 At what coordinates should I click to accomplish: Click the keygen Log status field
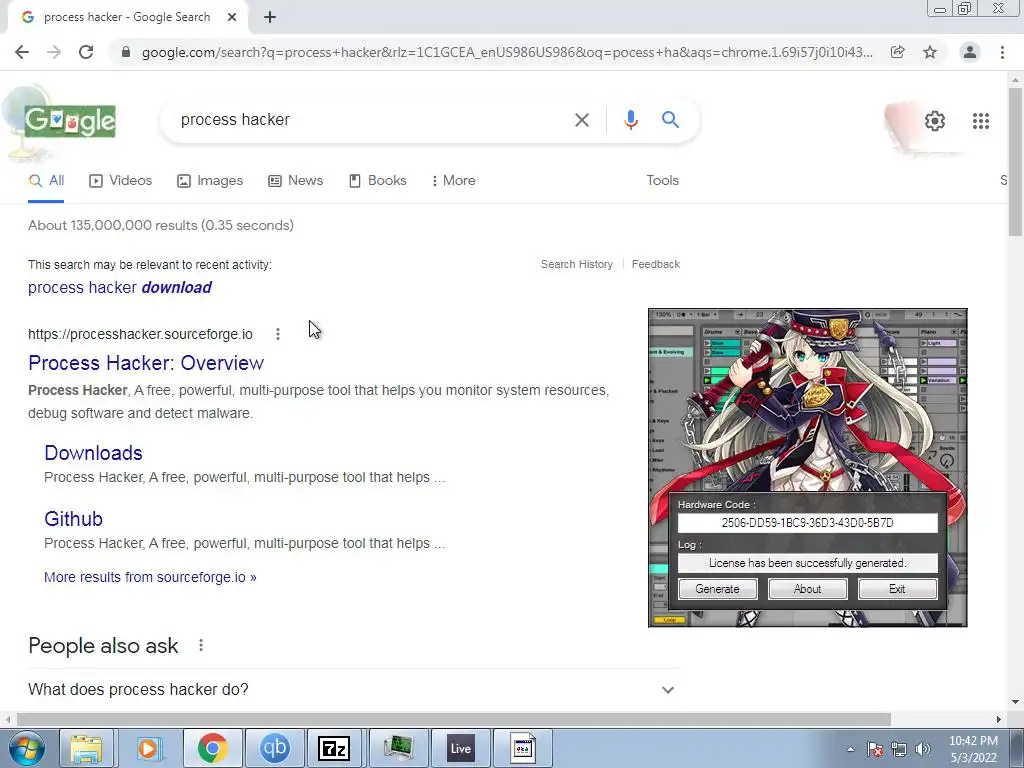click(807, 563)
